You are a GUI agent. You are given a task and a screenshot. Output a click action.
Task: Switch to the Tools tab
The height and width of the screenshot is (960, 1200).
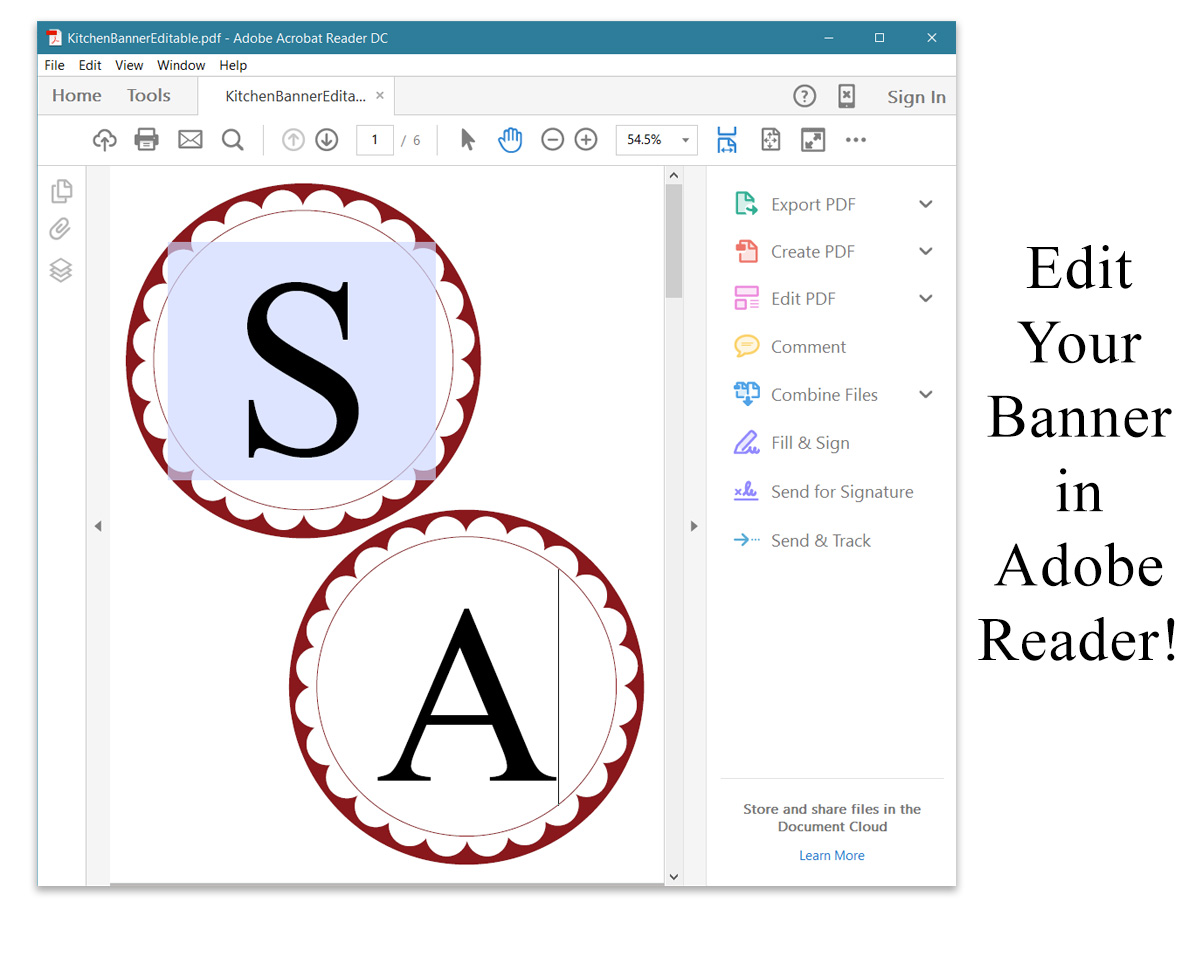[149, 96]
